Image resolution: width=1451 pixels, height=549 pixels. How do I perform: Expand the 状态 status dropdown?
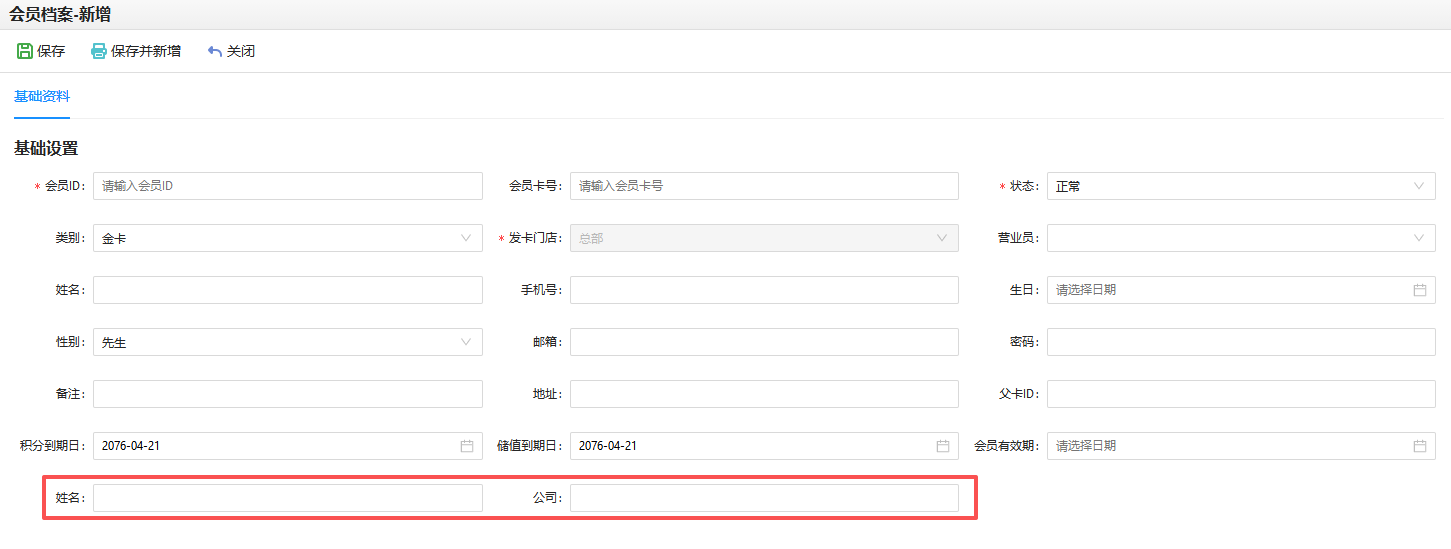point(1241,186)
